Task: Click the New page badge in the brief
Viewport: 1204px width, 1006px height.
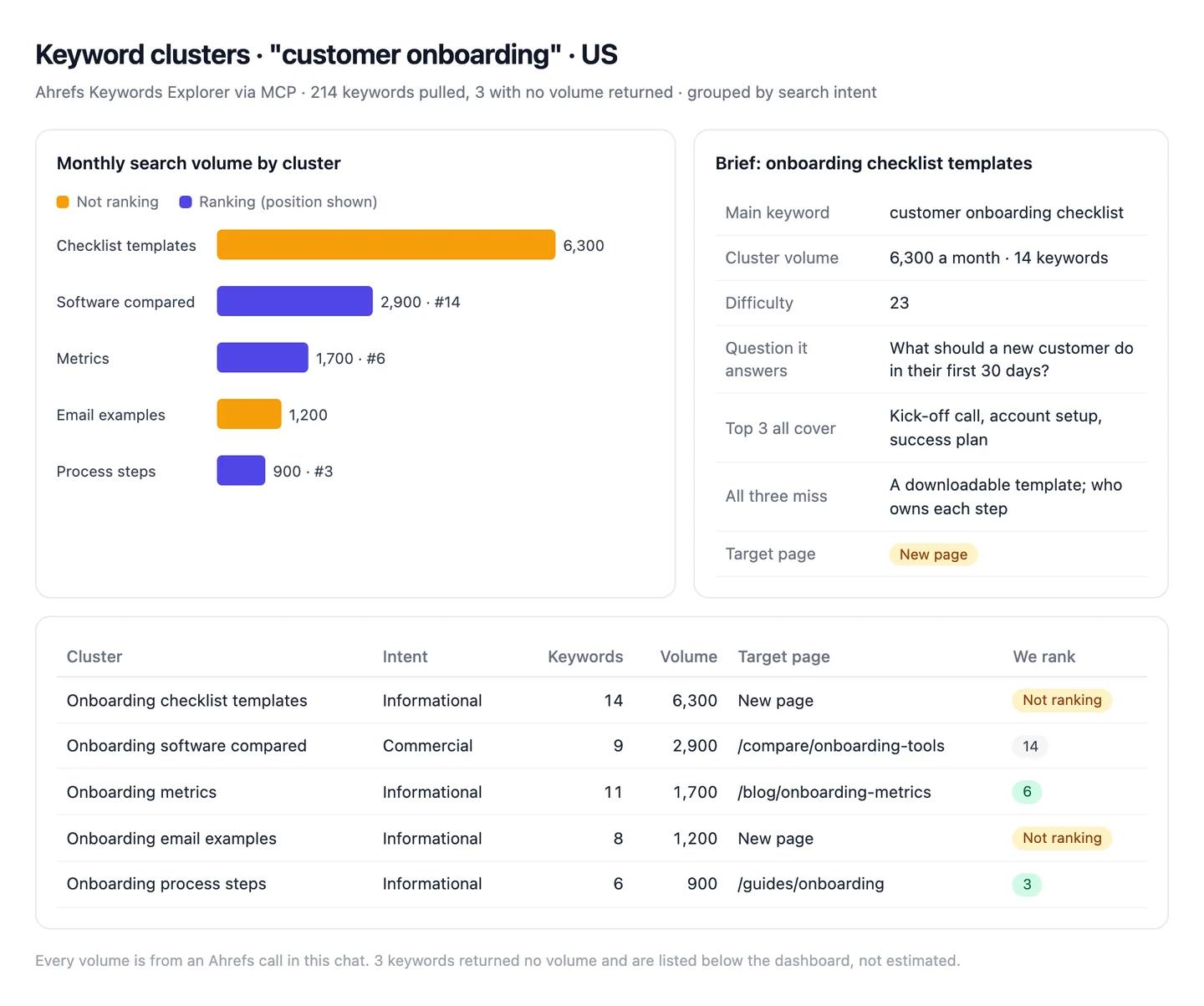Action: (x=933, y=554)
